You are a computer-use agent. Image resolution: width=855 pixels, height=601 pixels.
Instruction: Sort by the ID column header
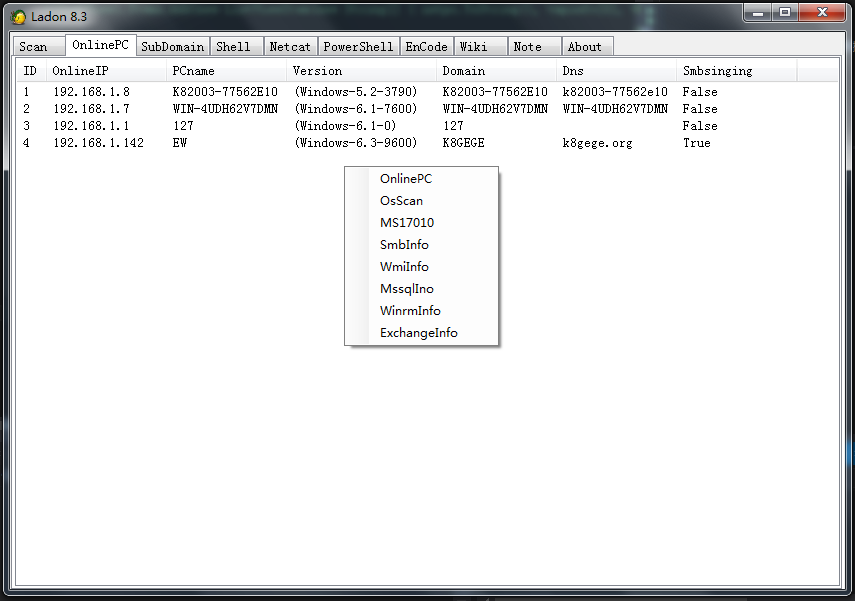point(31,71)
